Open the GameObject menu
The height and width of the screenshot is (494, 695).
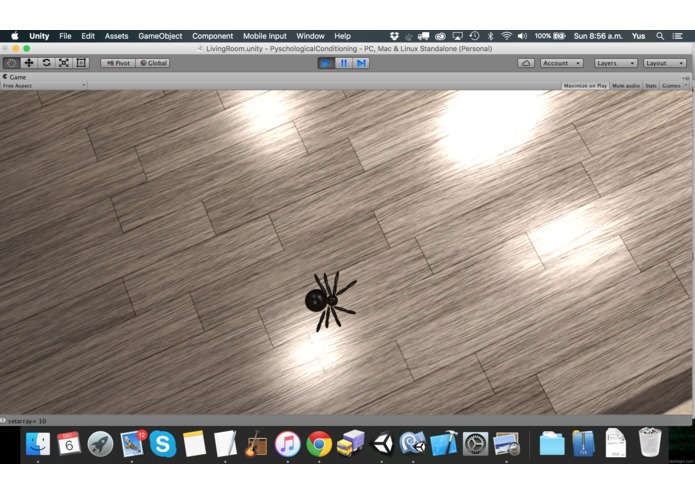point(160,36)
